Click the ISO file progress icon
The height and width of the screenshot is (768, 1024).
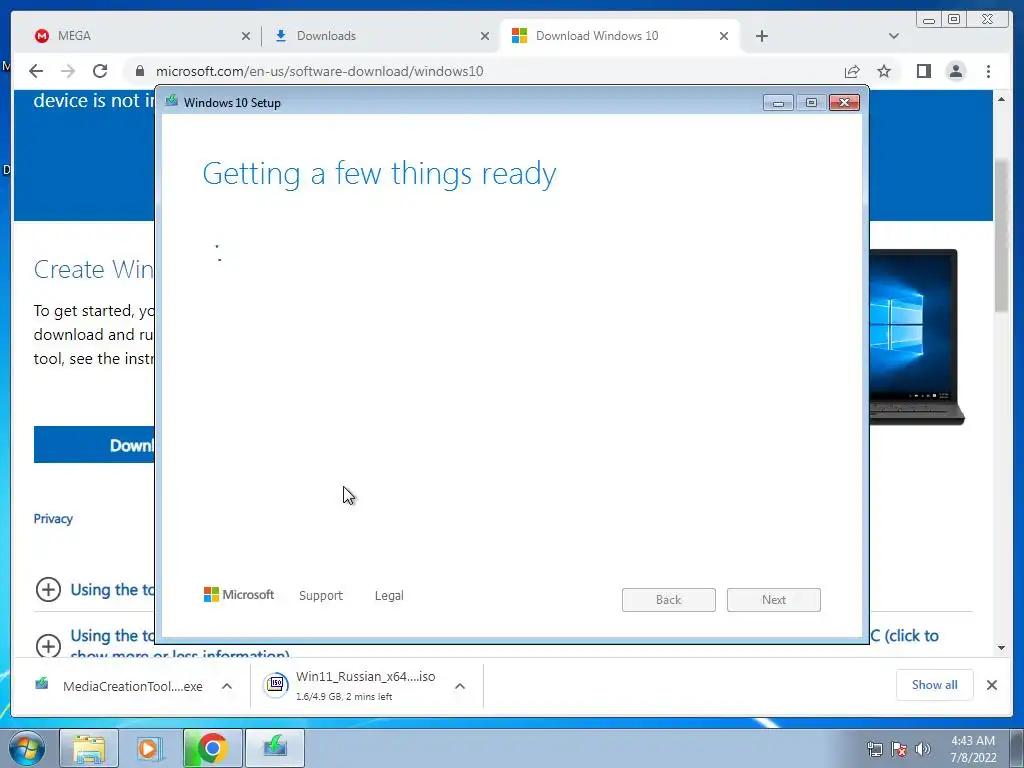coord(276,685)
